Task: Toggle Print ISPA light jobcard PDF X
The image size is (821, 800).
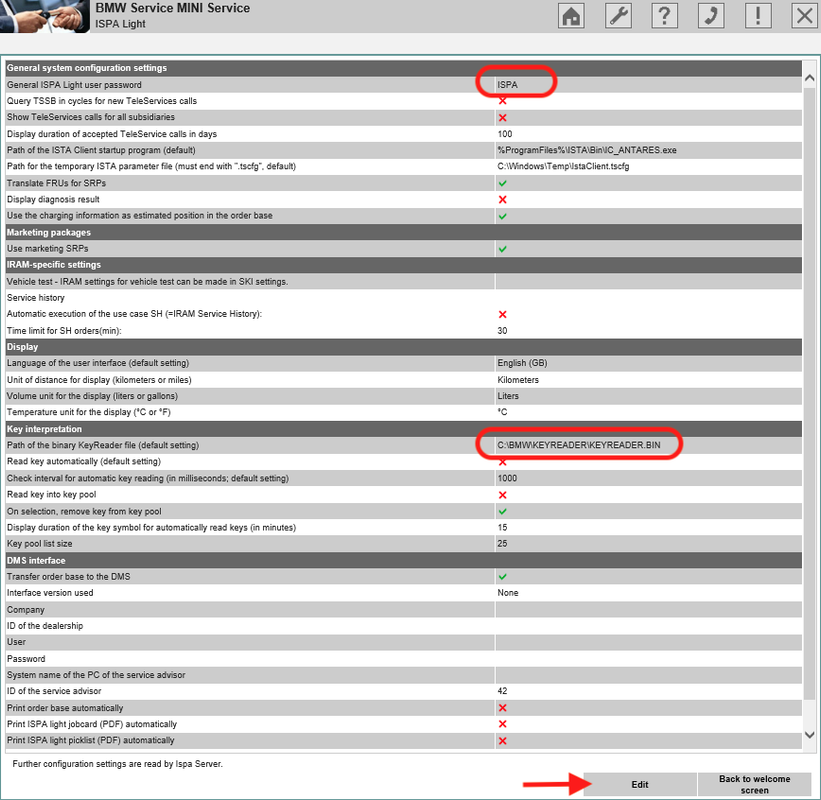Action: click(x=502, y=724)
